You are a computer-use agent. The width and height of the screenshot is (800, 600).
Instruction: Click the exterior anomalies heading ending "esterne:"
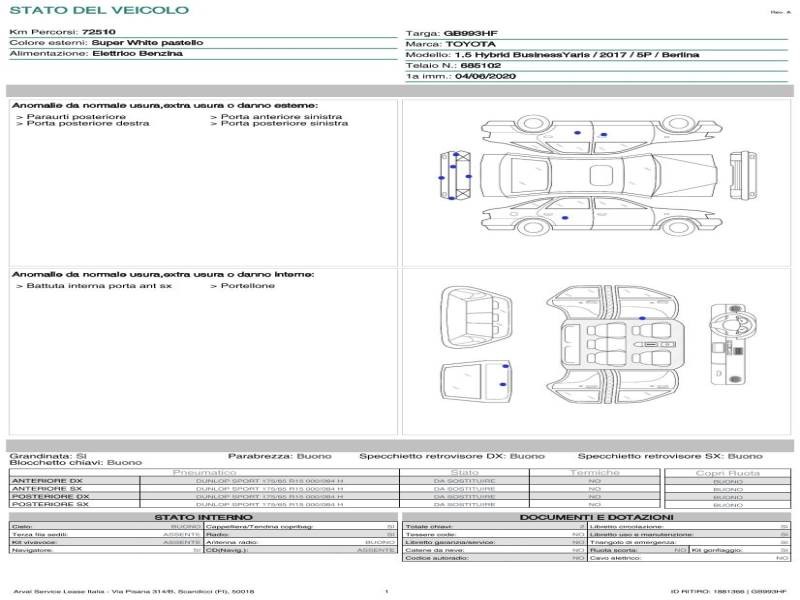(165, 106)
